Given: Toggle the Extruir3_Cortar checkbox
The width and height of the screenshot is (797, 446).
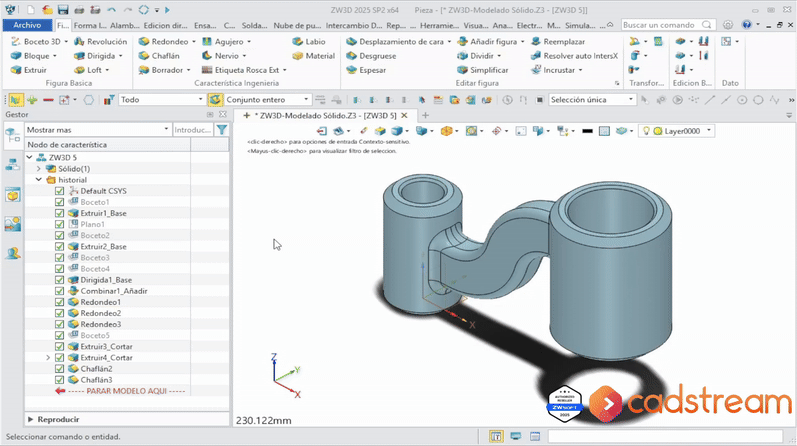Looking at the screenshot, I should point(59,346).
